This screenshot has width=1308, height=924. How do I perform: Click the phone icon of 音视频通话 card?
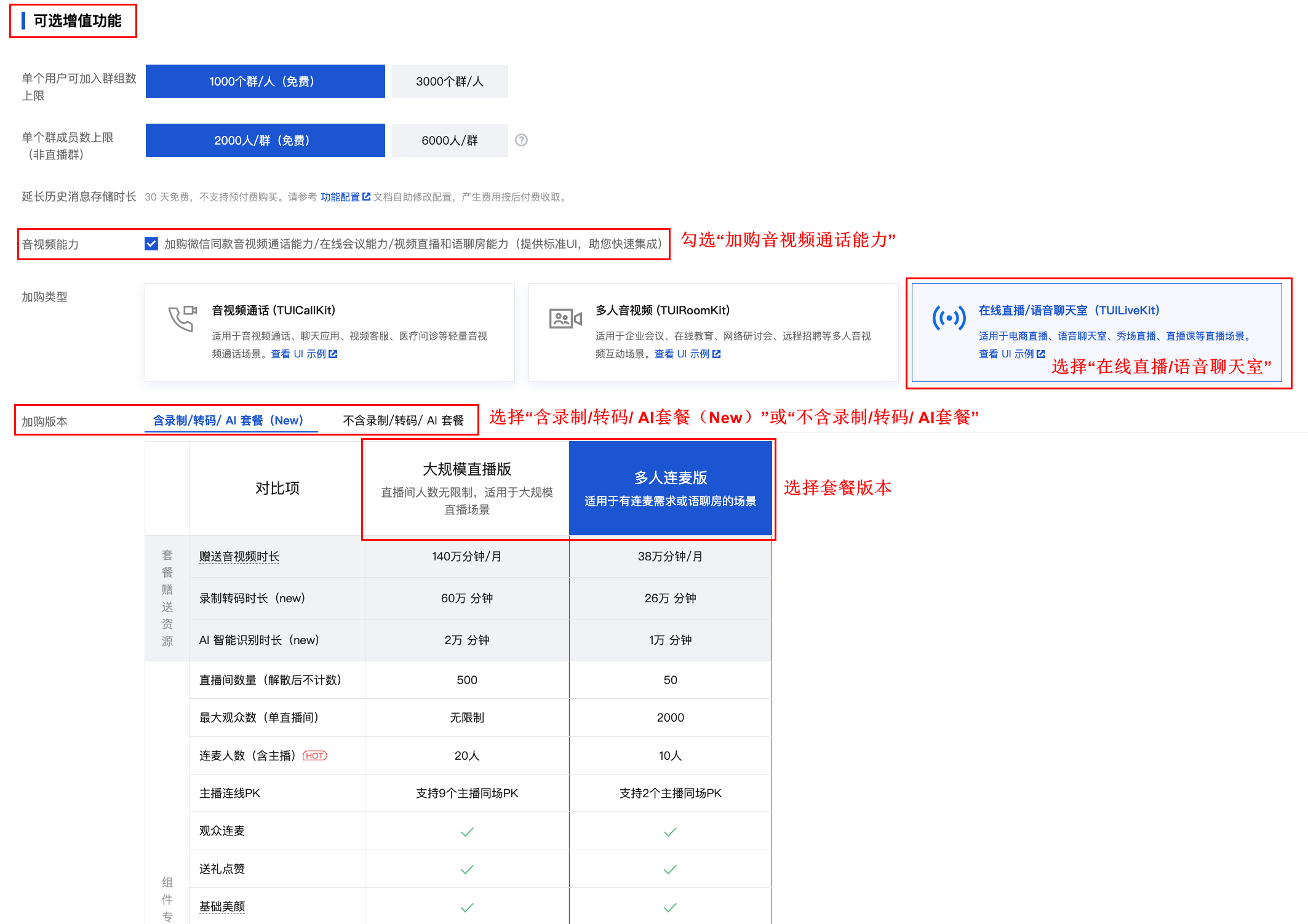tap(183, 318)
